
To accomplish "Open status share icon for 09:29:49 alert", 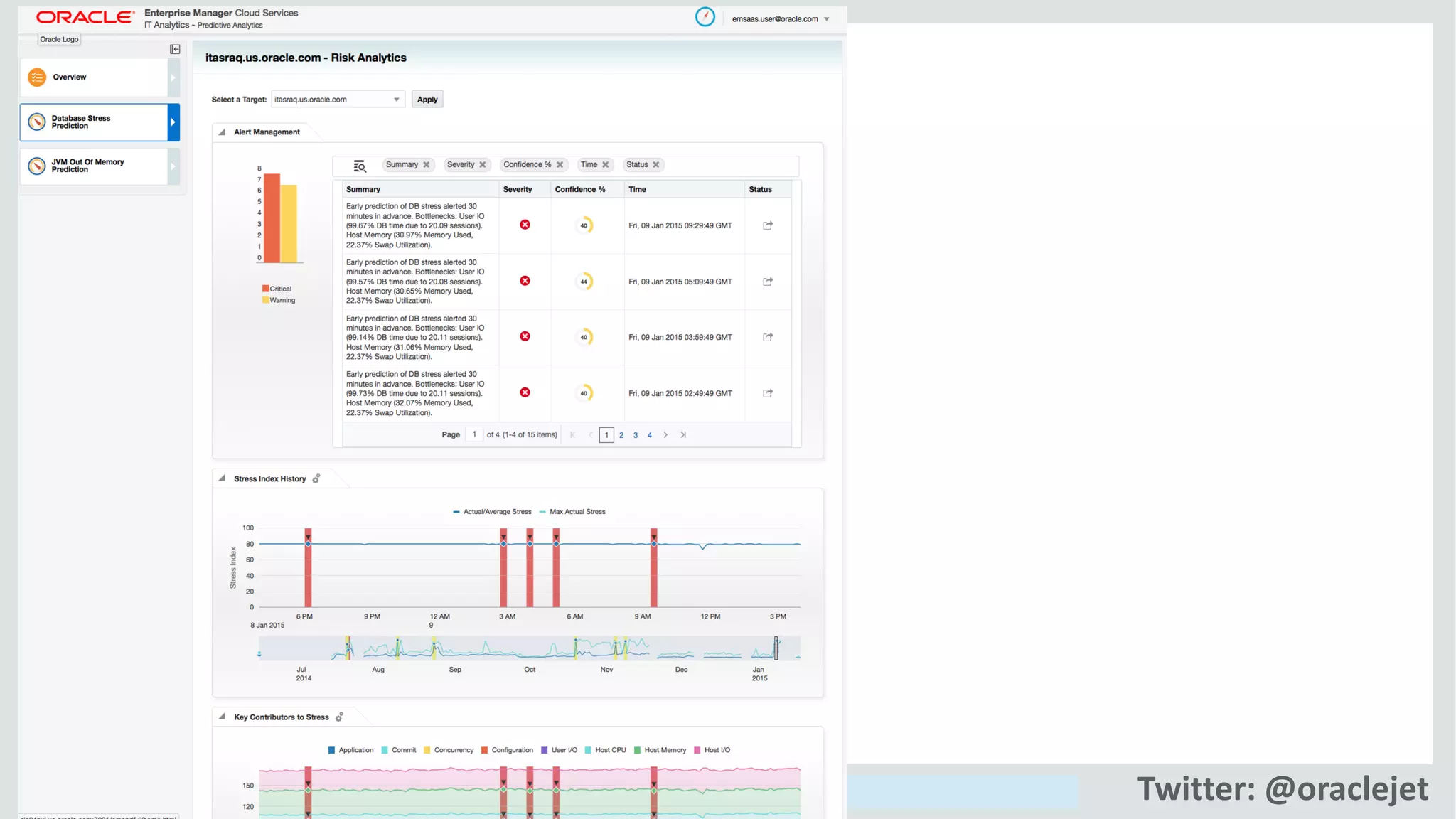I will point(768,225).
